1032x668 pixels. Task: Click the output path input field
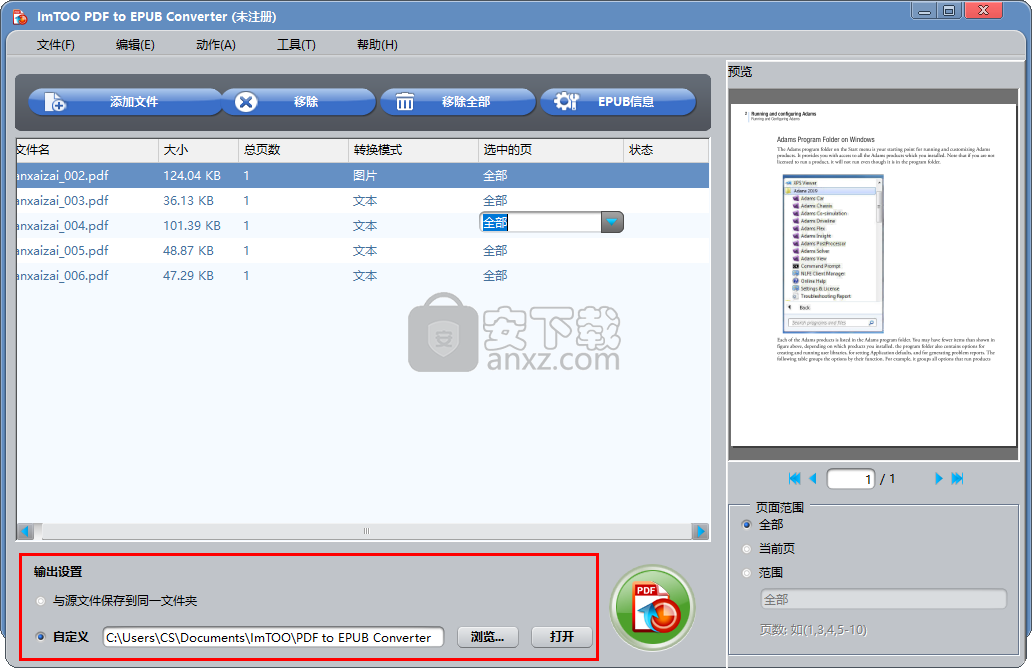coord(273,637)
